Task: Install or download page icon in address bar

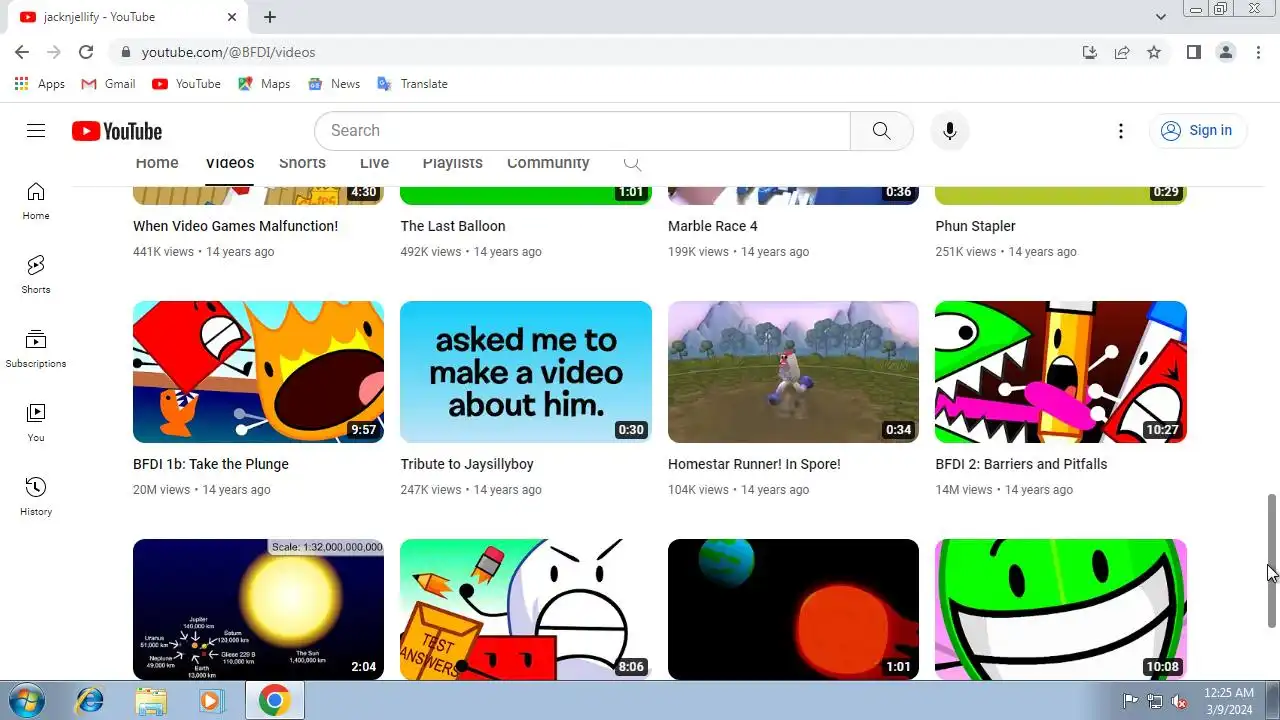Action: pos(1090,52)
